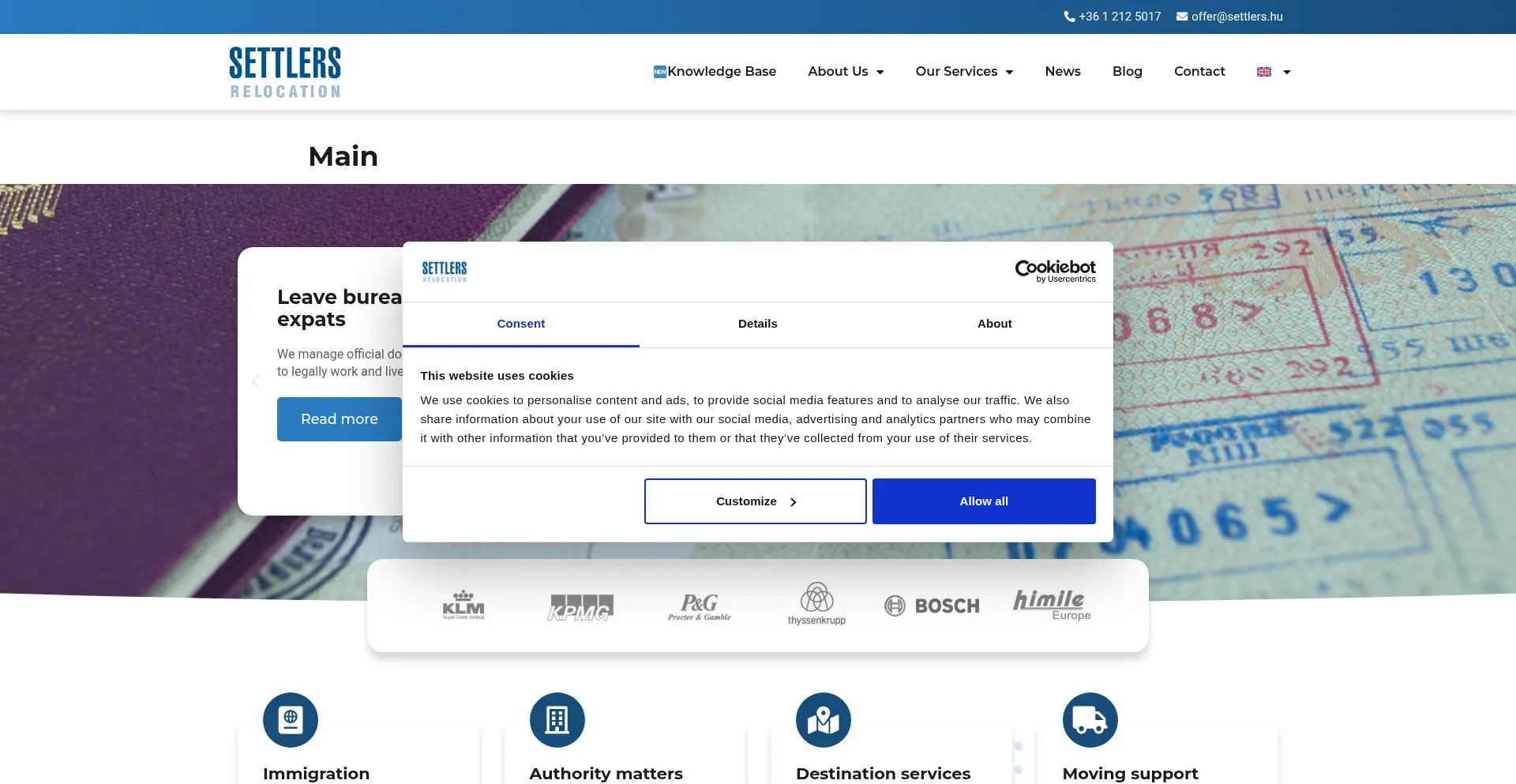Click the previous slide arrow on carousel
Image resolution: width=1516 pixels, height=784 pixels.
coord(255,381)
